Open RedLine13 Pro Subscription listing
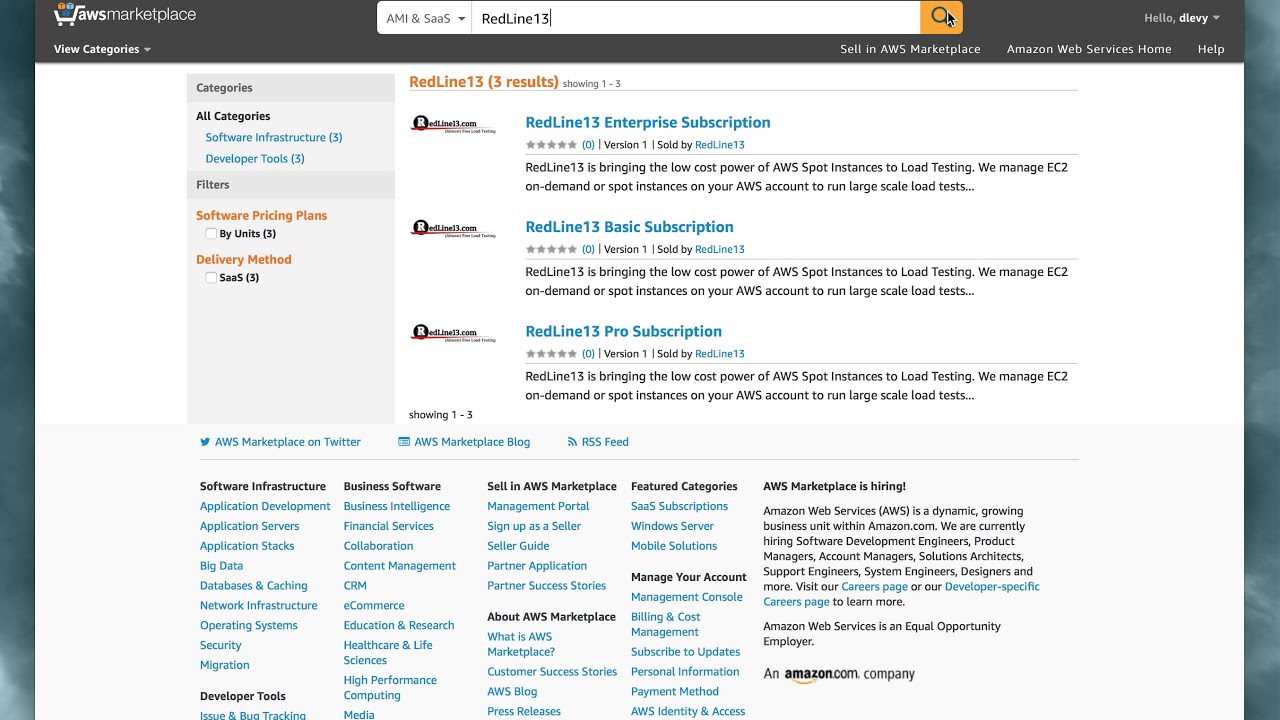Image resolution: width=1280 pixels, height=720 pixels. tap(624, 331)
